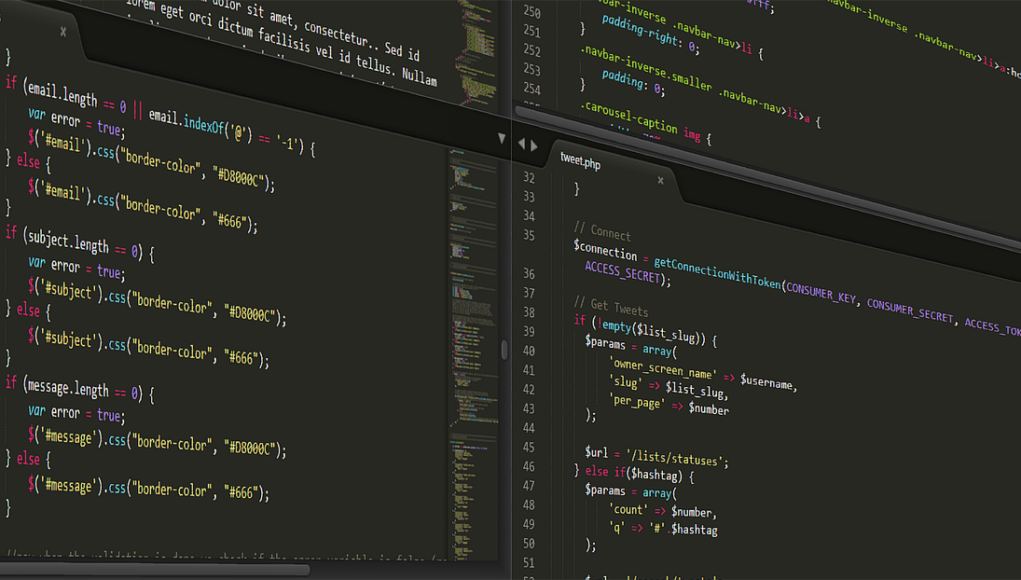Click the "border-color" string for #message
Viewport: 1021px width, 580px height.
tap(172, 444)
